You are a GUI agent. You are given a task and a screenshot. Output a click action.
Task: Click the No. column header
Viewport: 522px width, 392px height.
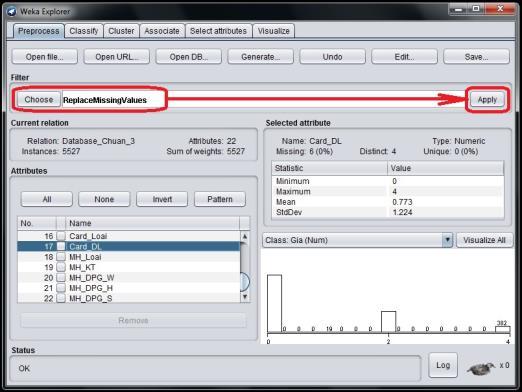pos(37,223)
